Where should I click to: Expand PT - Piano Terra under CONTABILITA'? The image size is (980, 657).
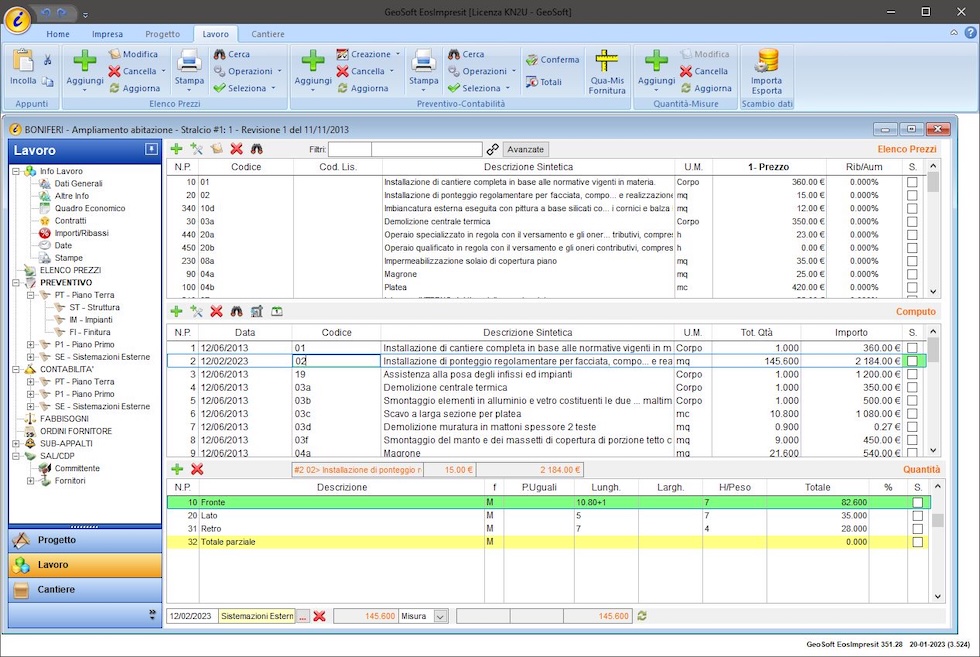pos(31,381)
